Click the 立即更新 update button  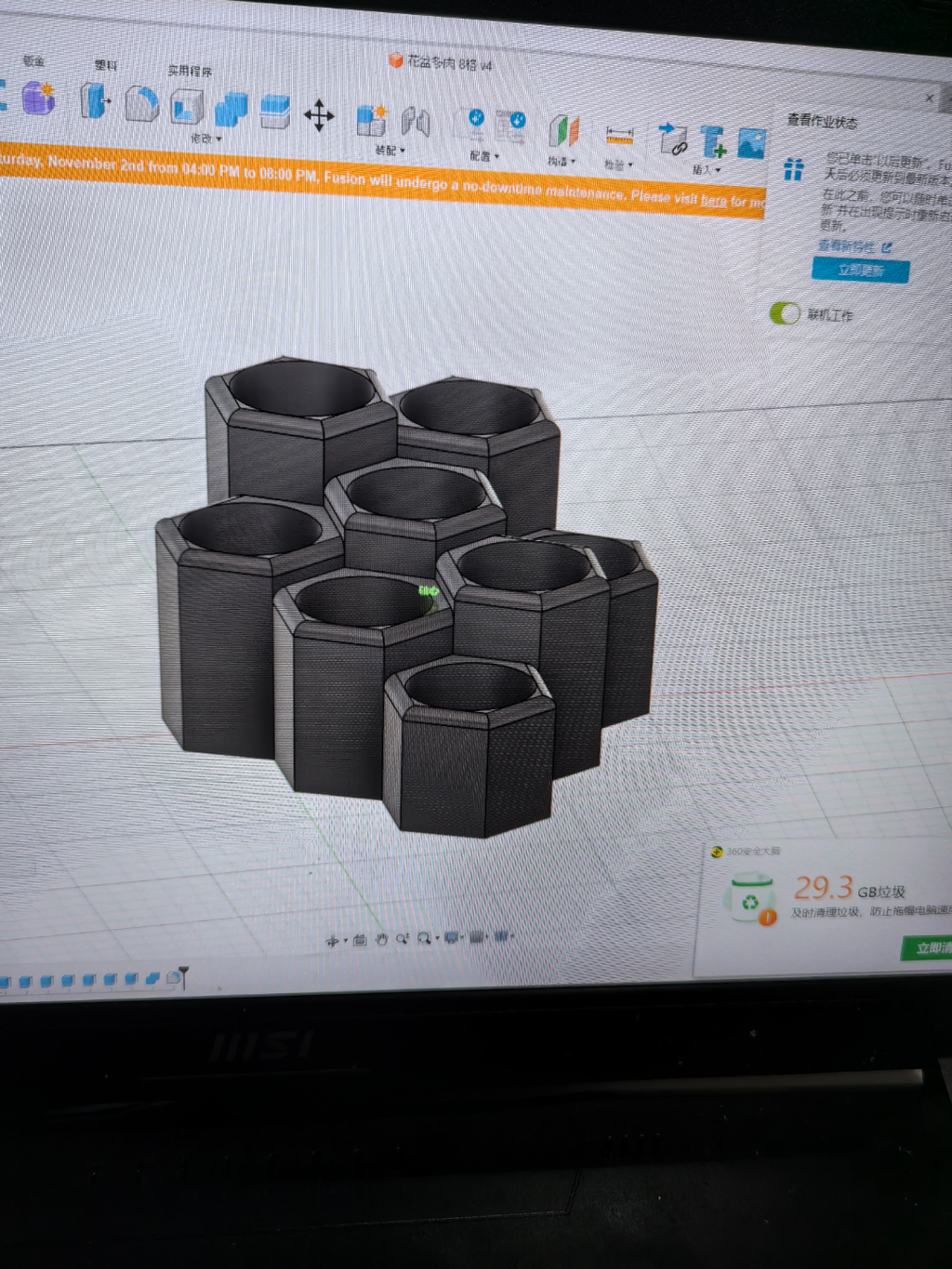click(861, 271)
